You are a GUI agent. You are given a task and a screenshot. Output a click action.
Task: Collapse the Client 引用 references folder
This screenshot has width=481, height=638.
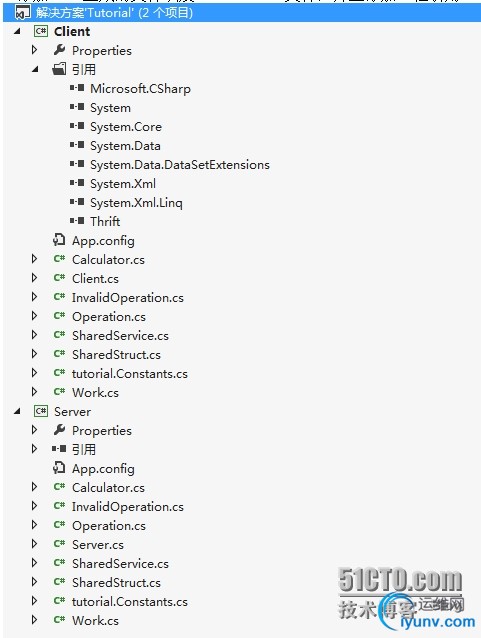(35, 69)
